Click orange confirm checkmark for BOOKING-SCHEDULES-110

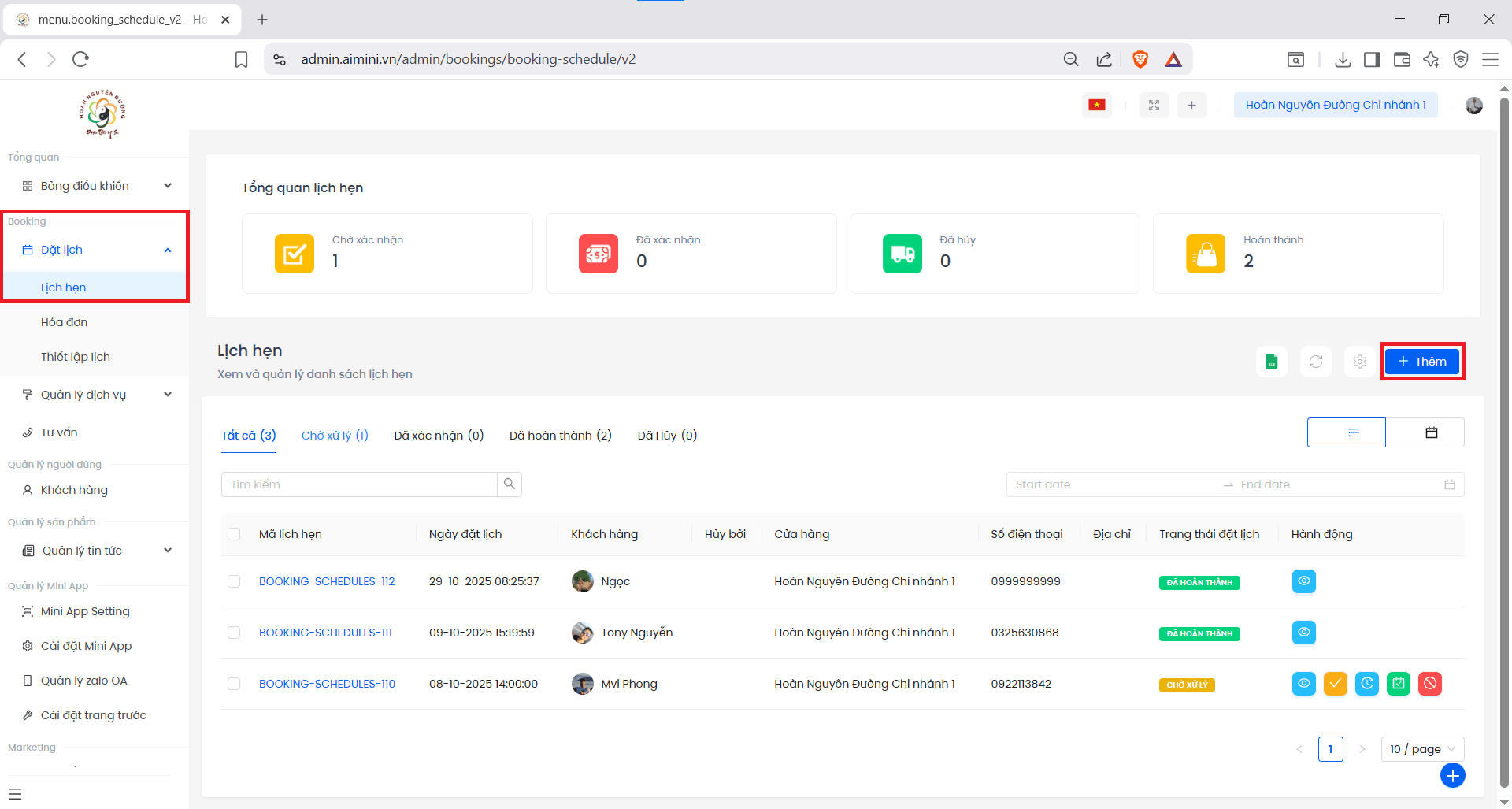pyautogui.click(x=1335, y=684)
